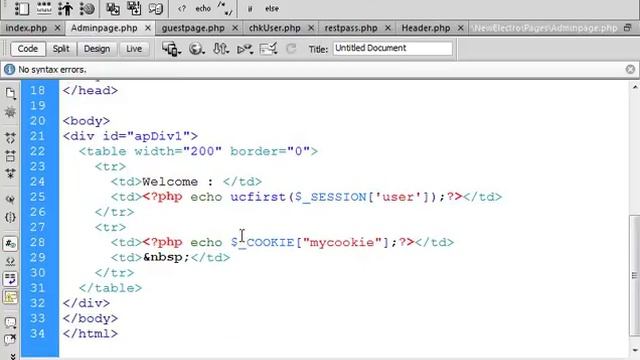Switch to chkUser.php tab
The height and width of the screenshot is (360, 640).
click(275, 28)
